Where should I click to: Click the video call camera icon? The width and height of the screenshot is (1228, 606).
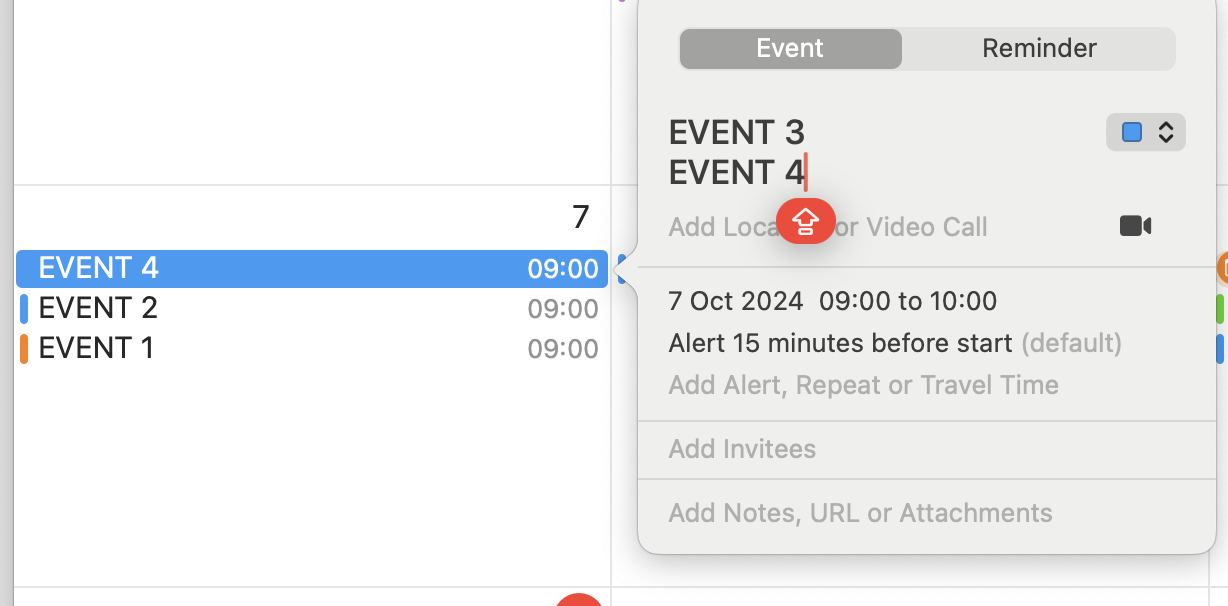pos(1135,225)
